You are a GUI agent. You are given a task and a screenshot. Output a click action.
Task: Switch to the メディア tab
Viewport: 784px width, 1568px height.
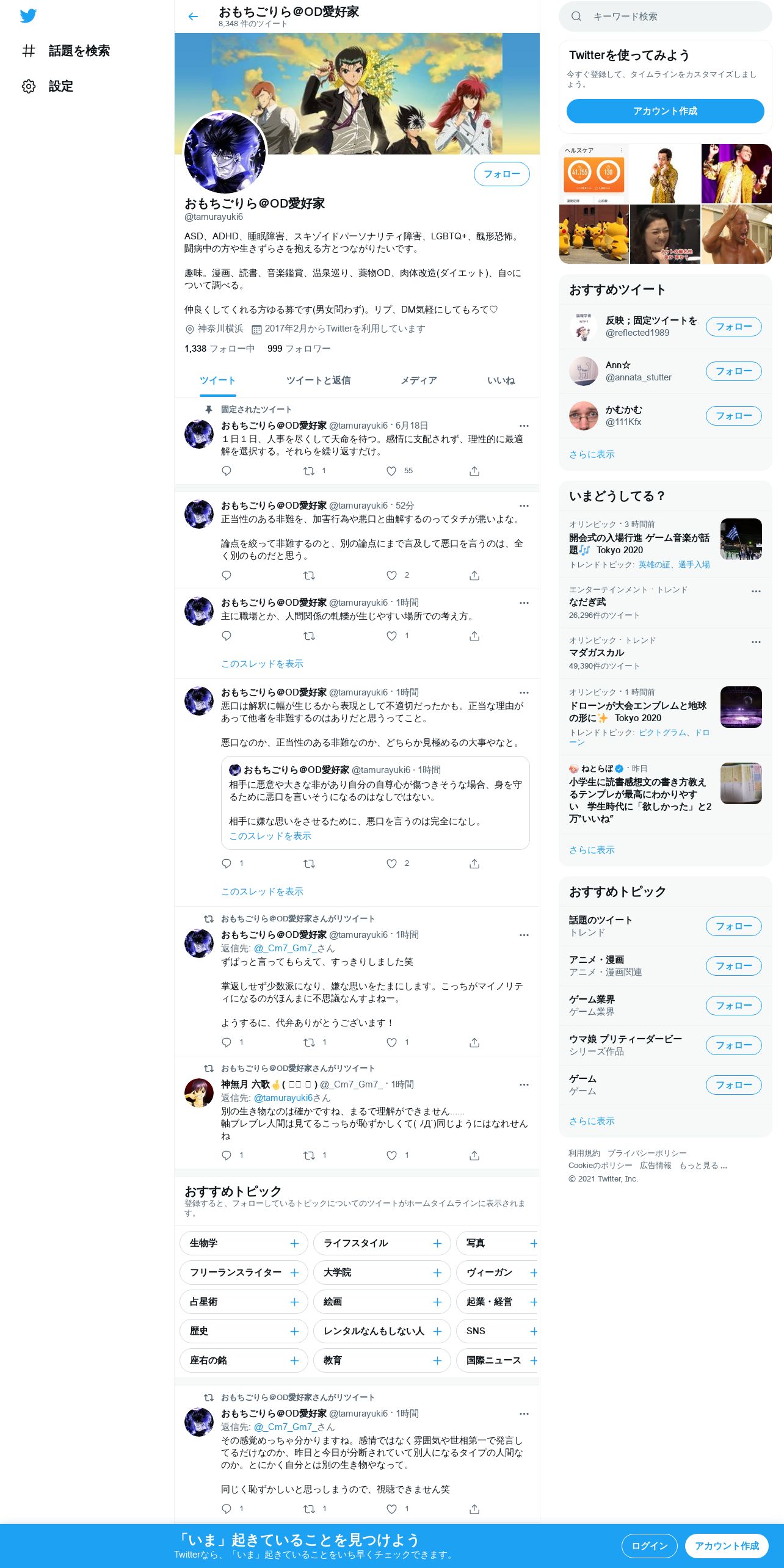419,380
